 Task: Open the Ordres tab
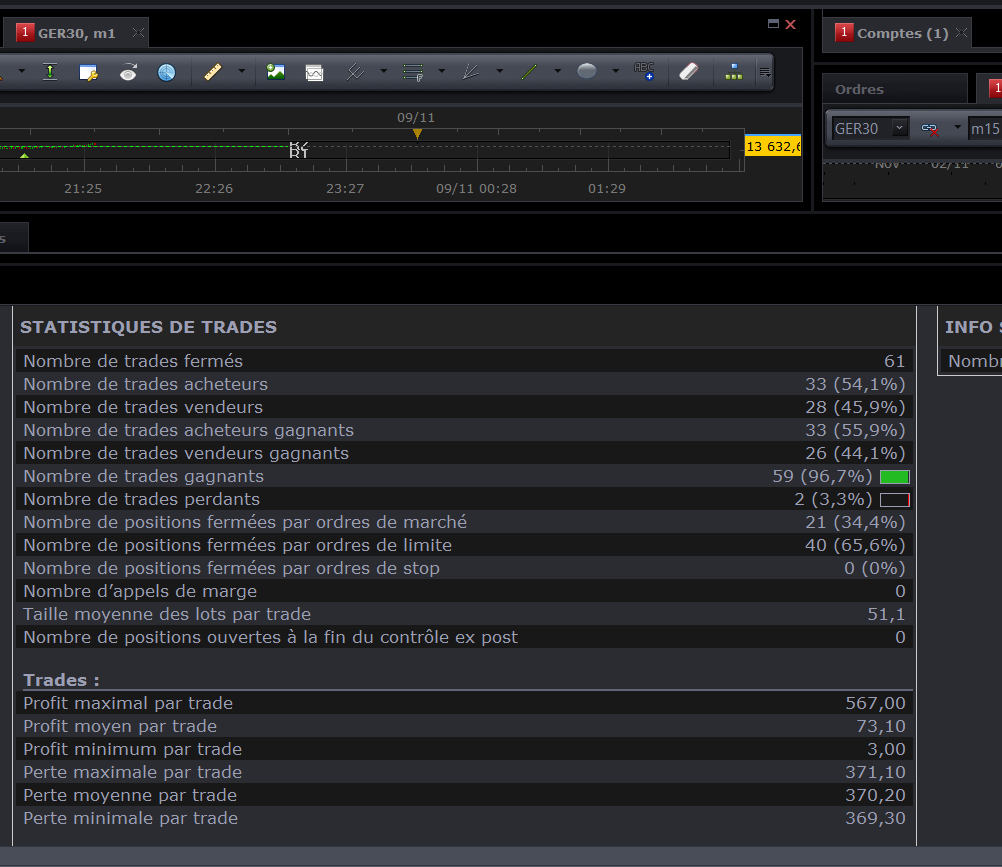point(893,89)
